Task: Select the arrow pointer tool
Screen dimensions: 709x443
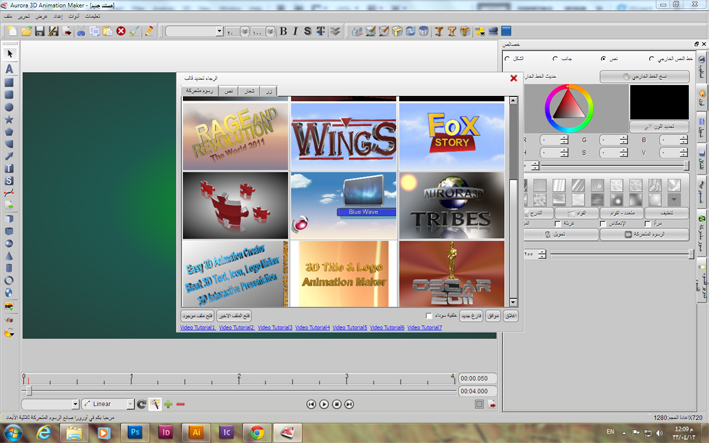Action: point(9,54)
